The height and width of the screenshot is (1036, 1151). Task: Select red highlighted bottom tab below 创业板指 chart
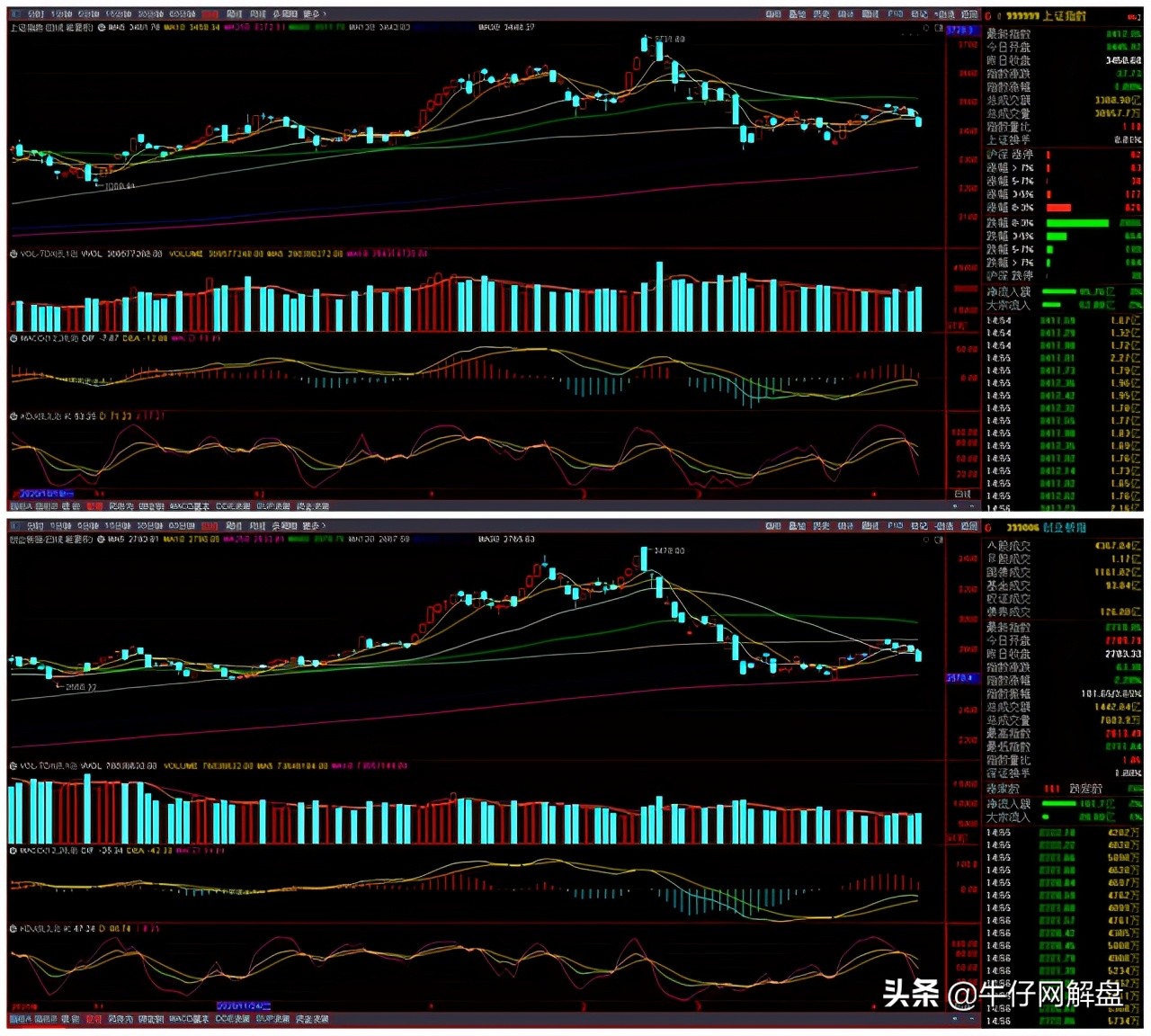(94, 1019)
